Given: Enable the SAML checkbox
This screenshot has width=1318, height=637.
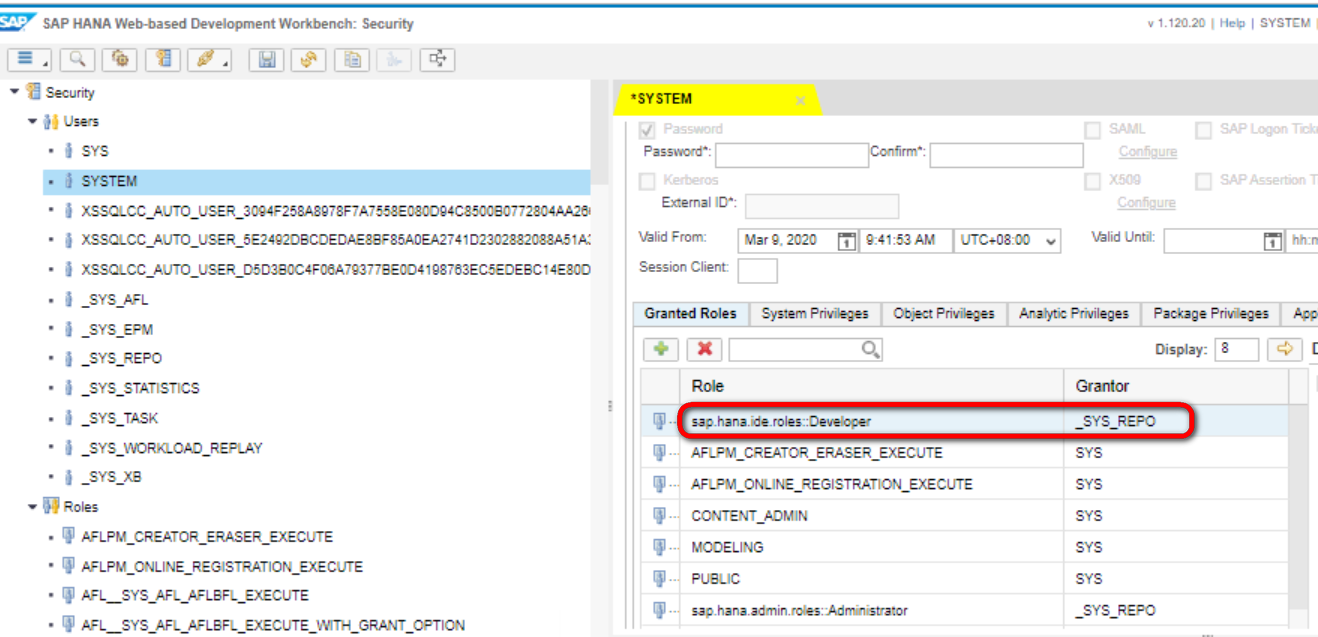Looking at the screenshot, I should click(x=1093, y=129).
